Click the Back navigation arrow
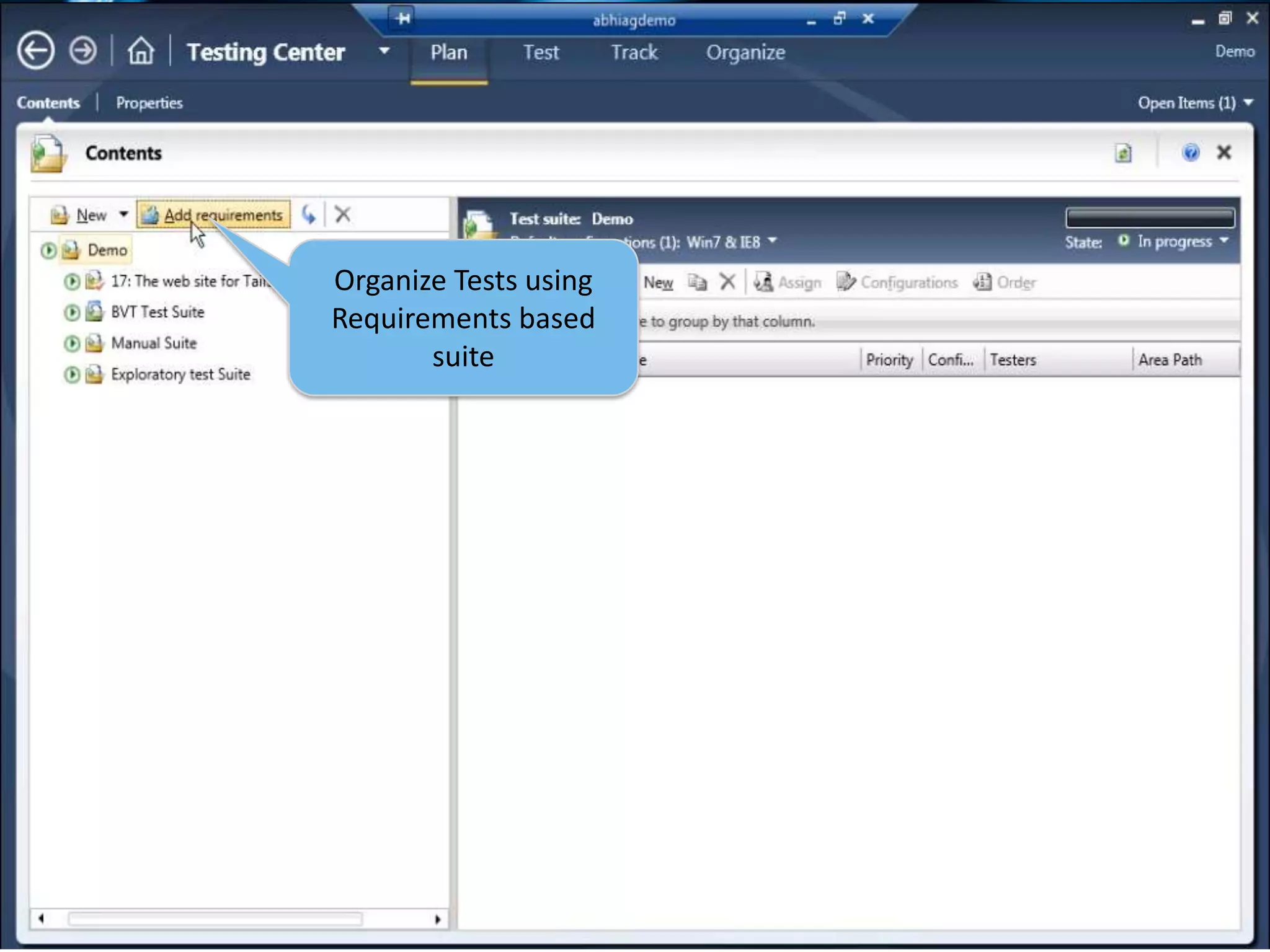The image size is (1270, 952). [35, 51]
